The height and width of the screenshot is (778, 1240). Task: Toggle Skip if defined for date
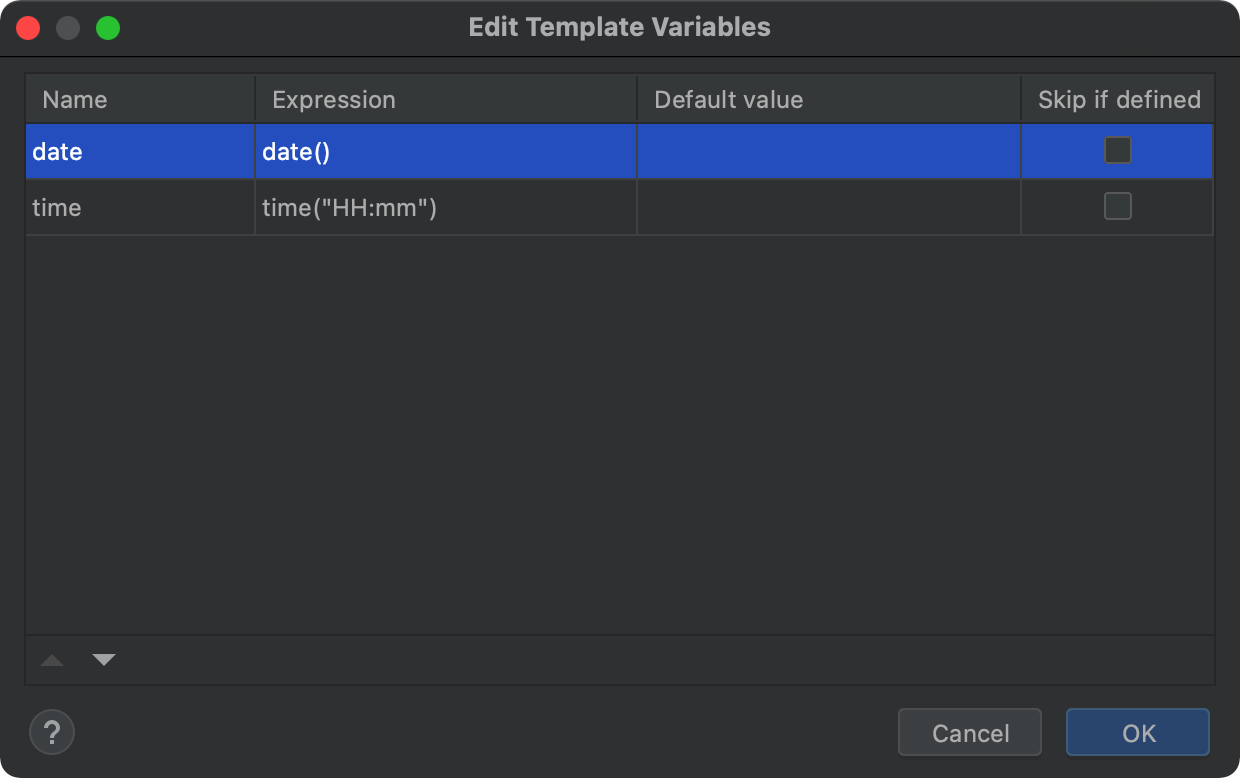click(x=1117, y=151)
